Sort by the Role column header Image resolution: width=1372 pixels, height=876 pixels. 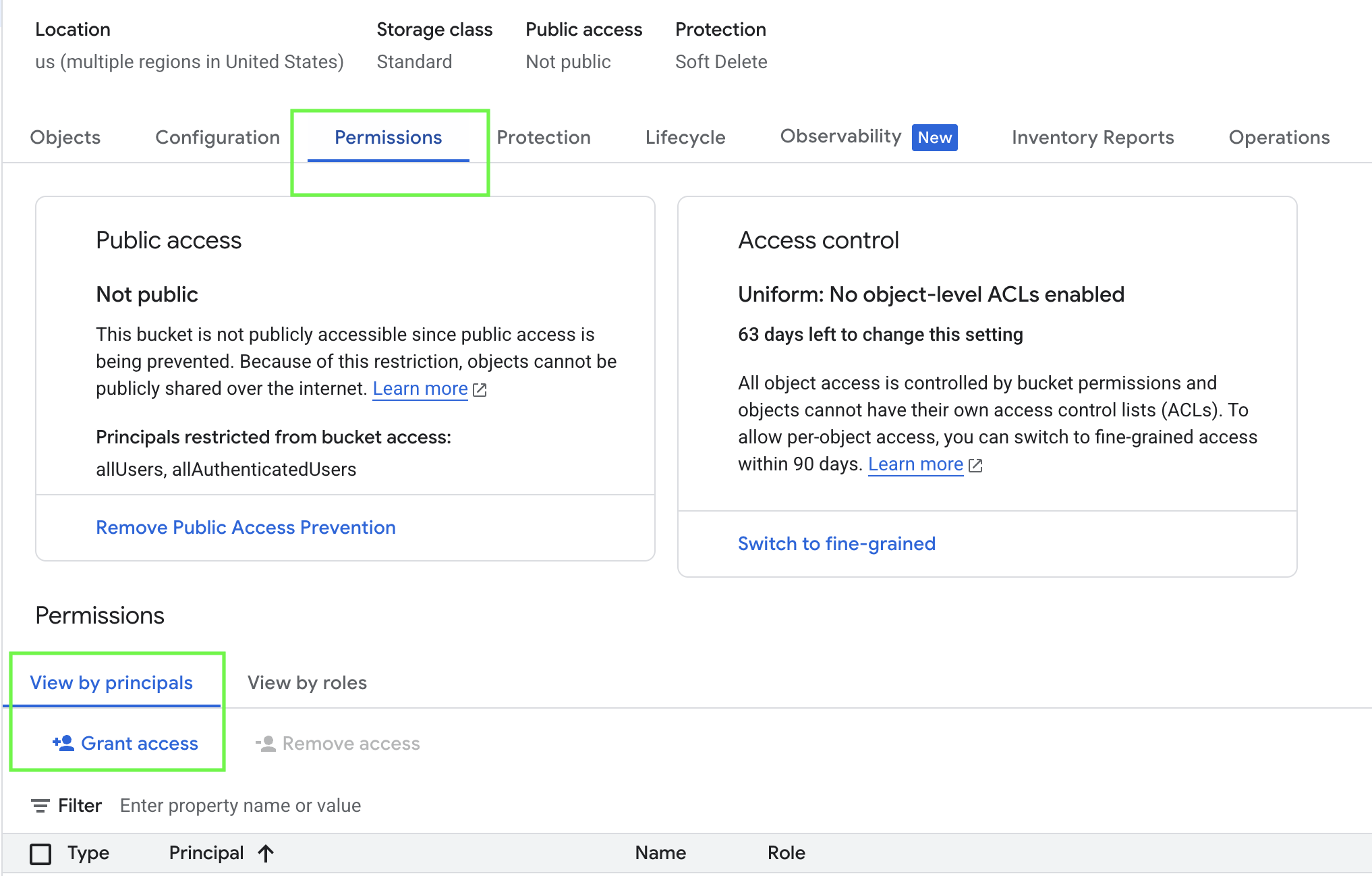tap(786, 853)
